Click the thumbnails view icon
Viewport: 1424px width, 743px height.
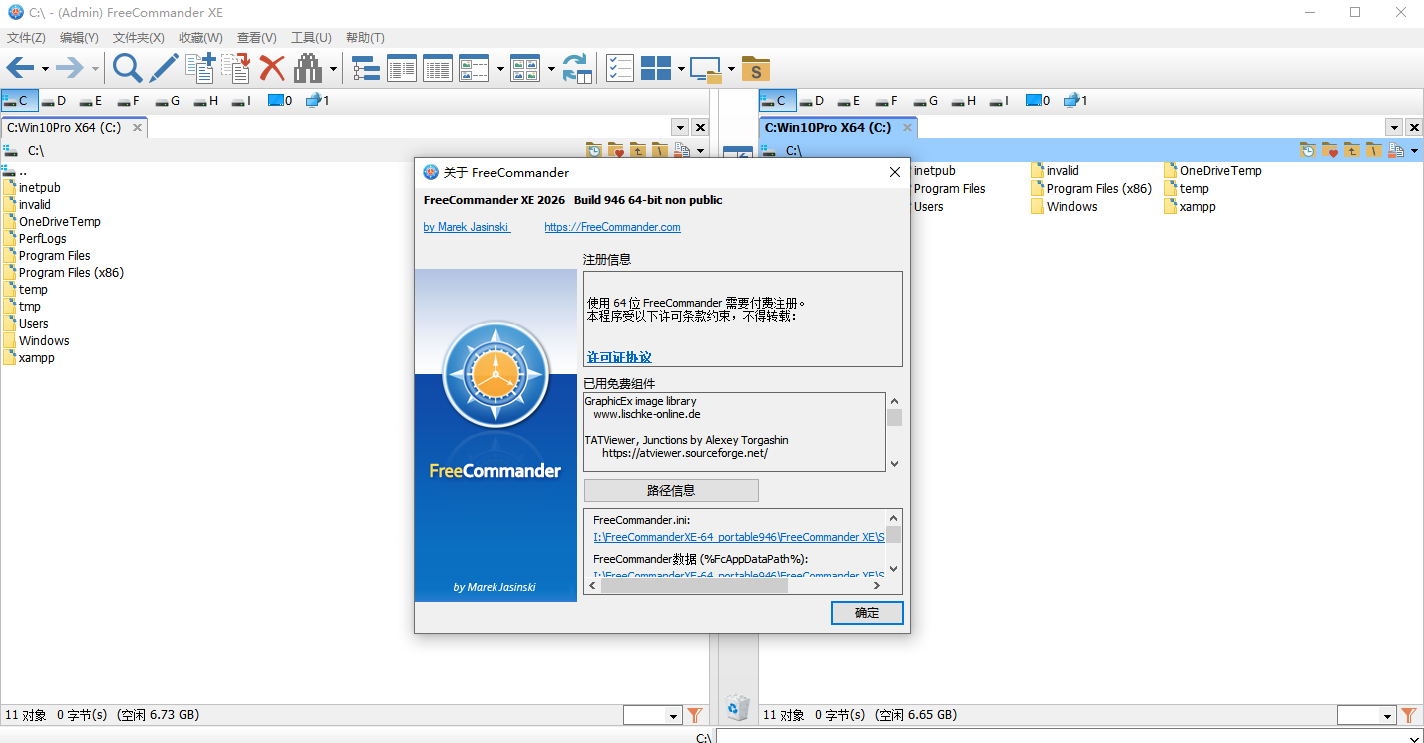pyautogui.click(x=525, y=68)
